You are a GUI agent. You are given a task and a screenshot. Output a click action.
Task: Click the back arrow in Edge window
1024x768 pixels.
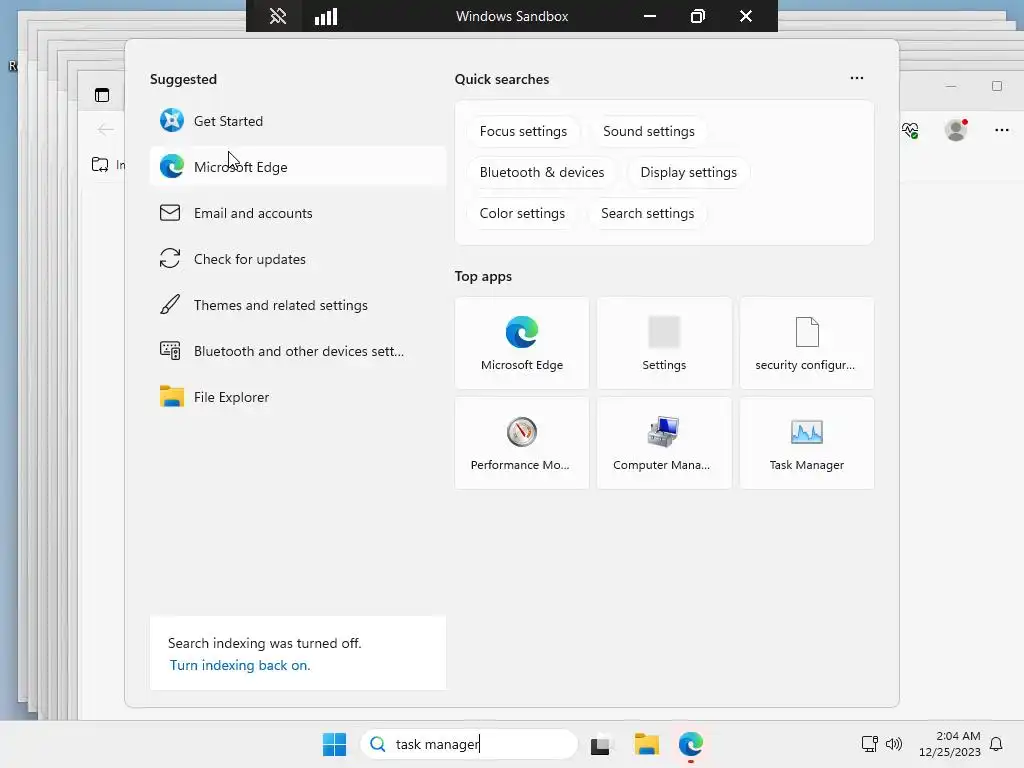(105, 129)
